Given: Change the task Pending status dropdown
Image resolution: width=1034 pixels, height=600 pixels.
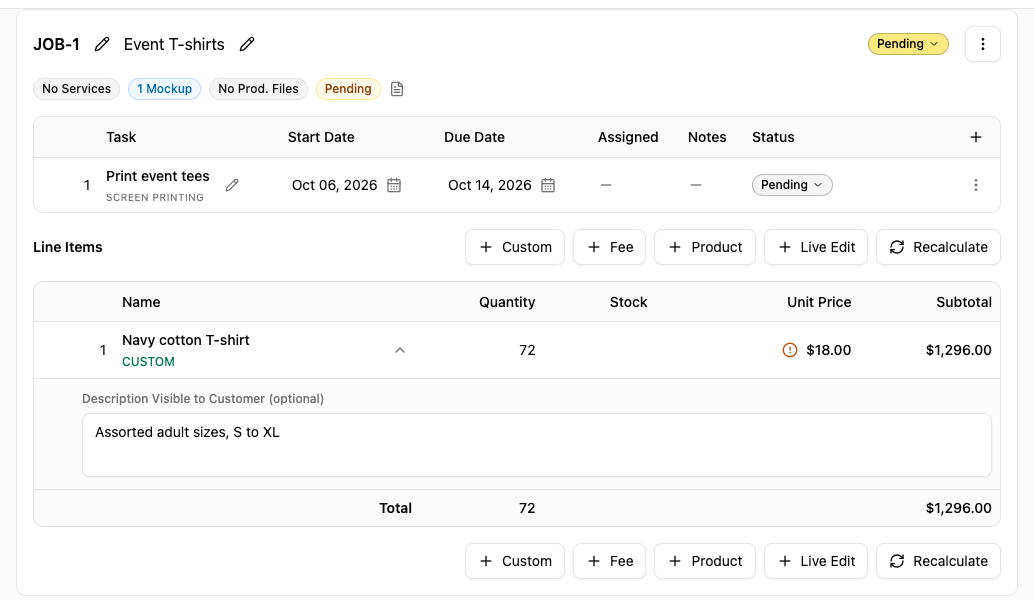Looking at the screenshot, I should [x=792, y=185].
